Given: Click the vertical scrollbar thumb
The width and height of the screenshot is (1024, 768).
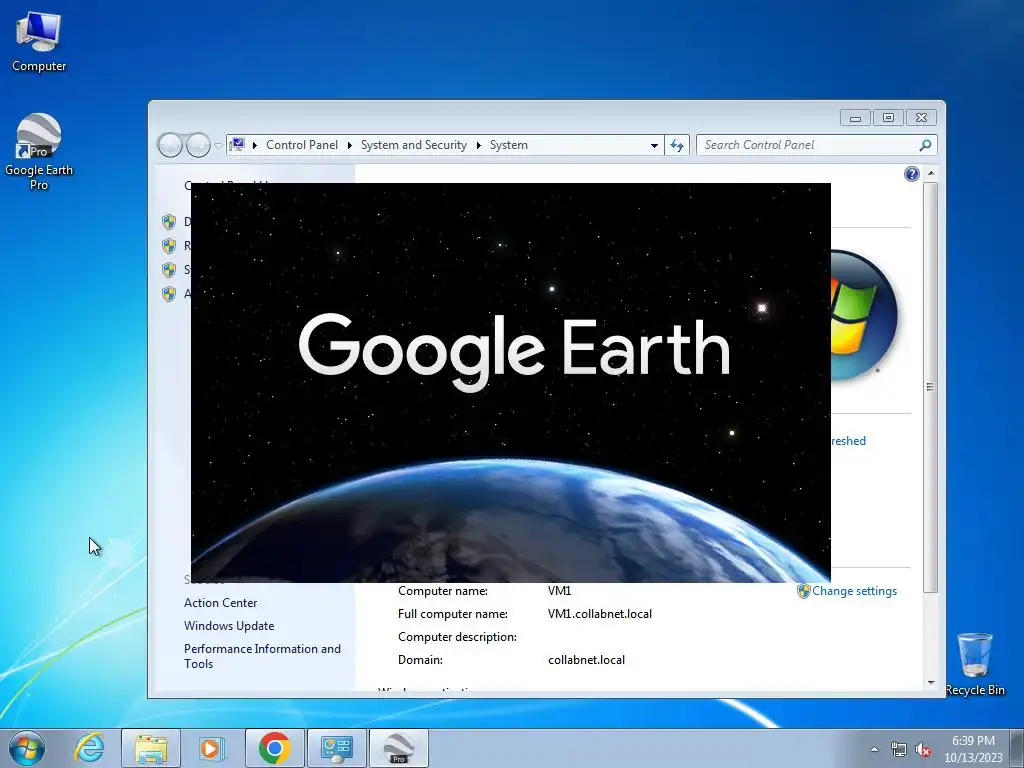Looking at the screenshot, I should [x=931, y=387].
